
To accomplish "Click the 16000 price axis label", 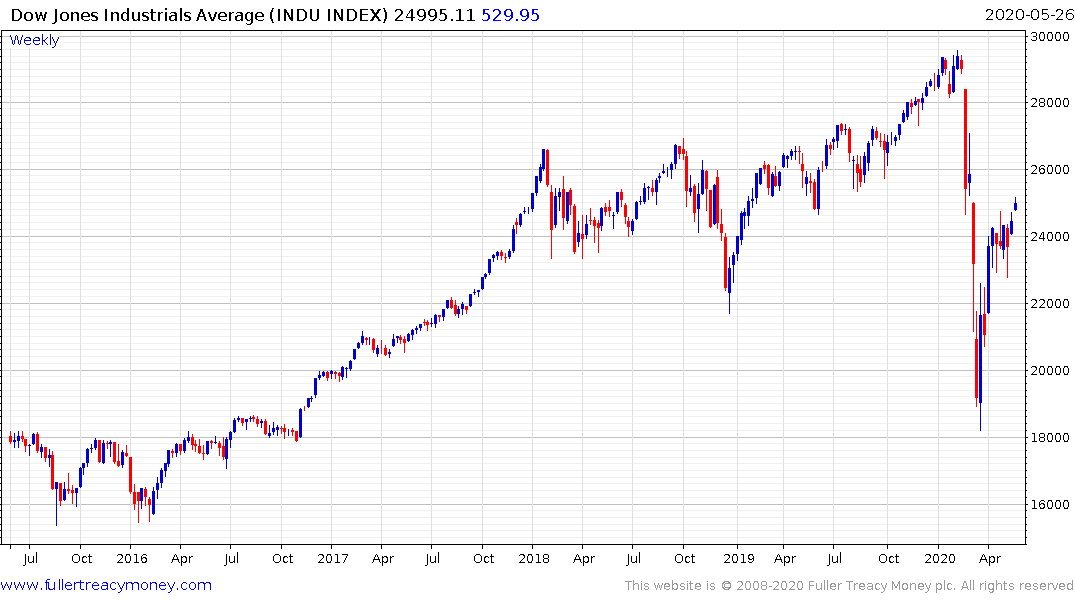I will tap(1050, 505).
